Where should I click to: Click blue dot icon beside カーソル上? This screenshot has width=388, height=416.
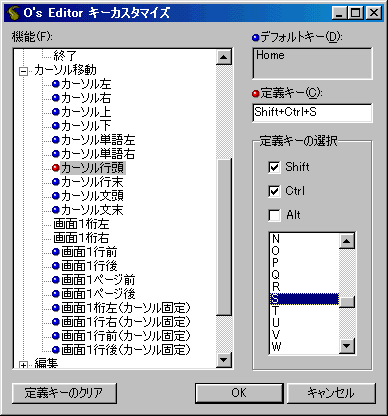coord(56,112)
